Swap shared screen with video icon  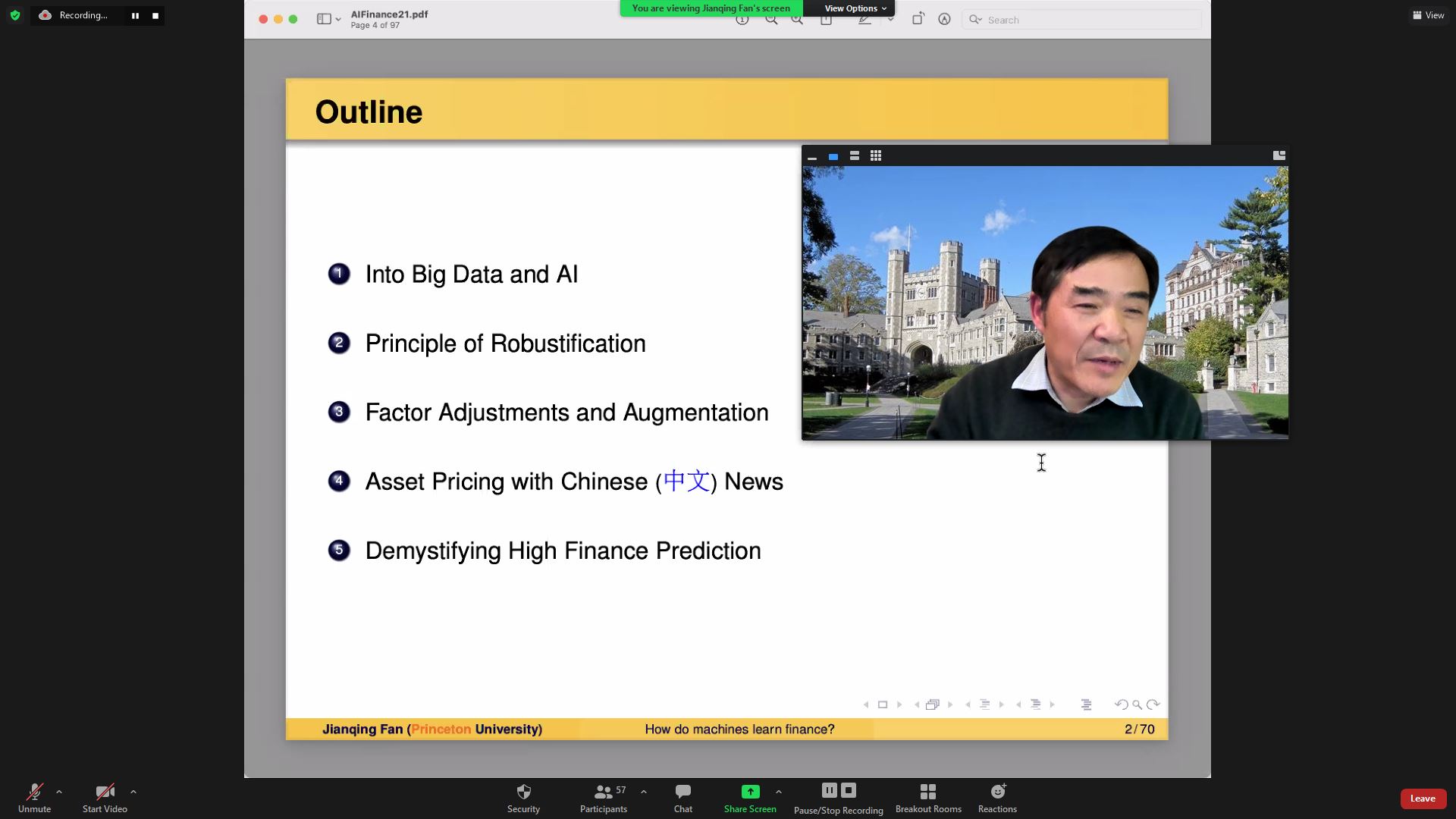1279,155
